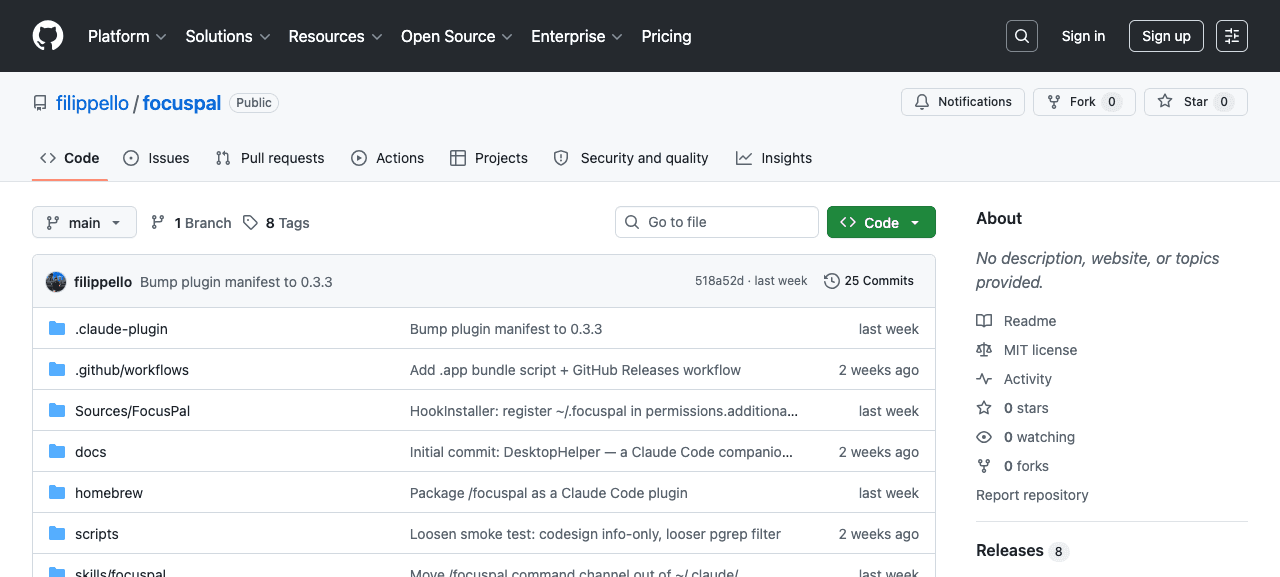This screenshot has width=1280, height=577.
Task: Click the book icon next to Readme
Action: [984, 321]
